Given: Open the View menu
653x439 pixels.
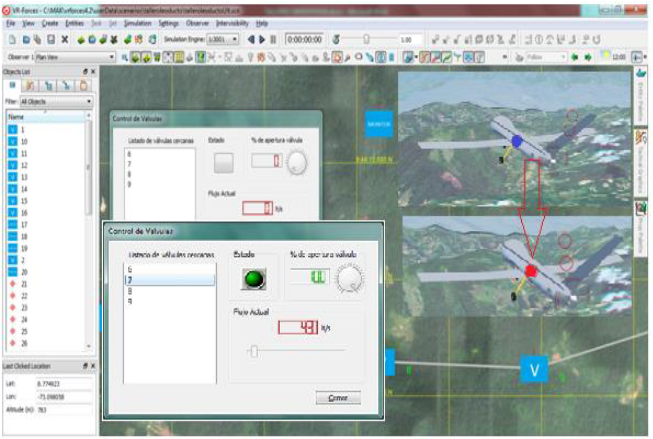Looking at the screenshot, I should click(28, 23).
